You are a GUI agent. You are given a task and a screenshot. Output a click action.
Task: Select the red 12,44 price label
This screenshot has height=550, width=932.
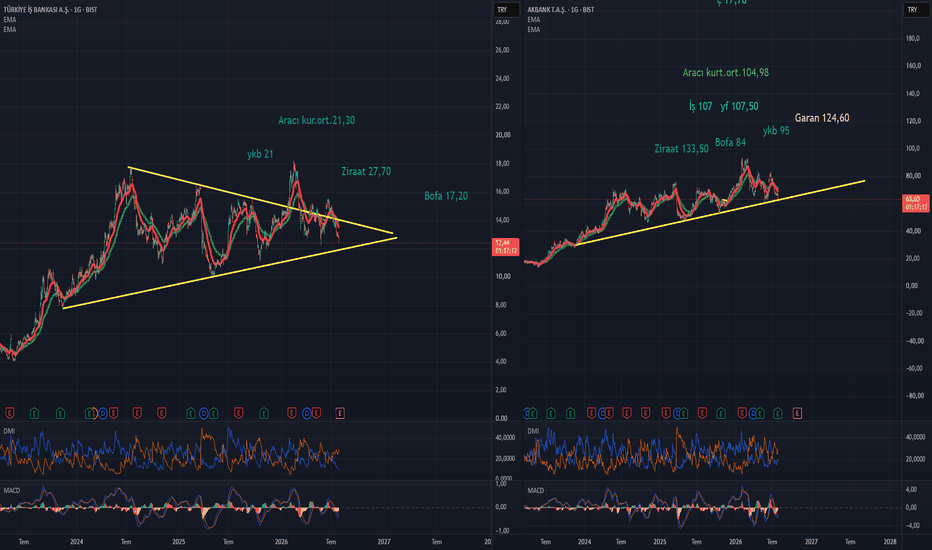(x=506, y=247)
